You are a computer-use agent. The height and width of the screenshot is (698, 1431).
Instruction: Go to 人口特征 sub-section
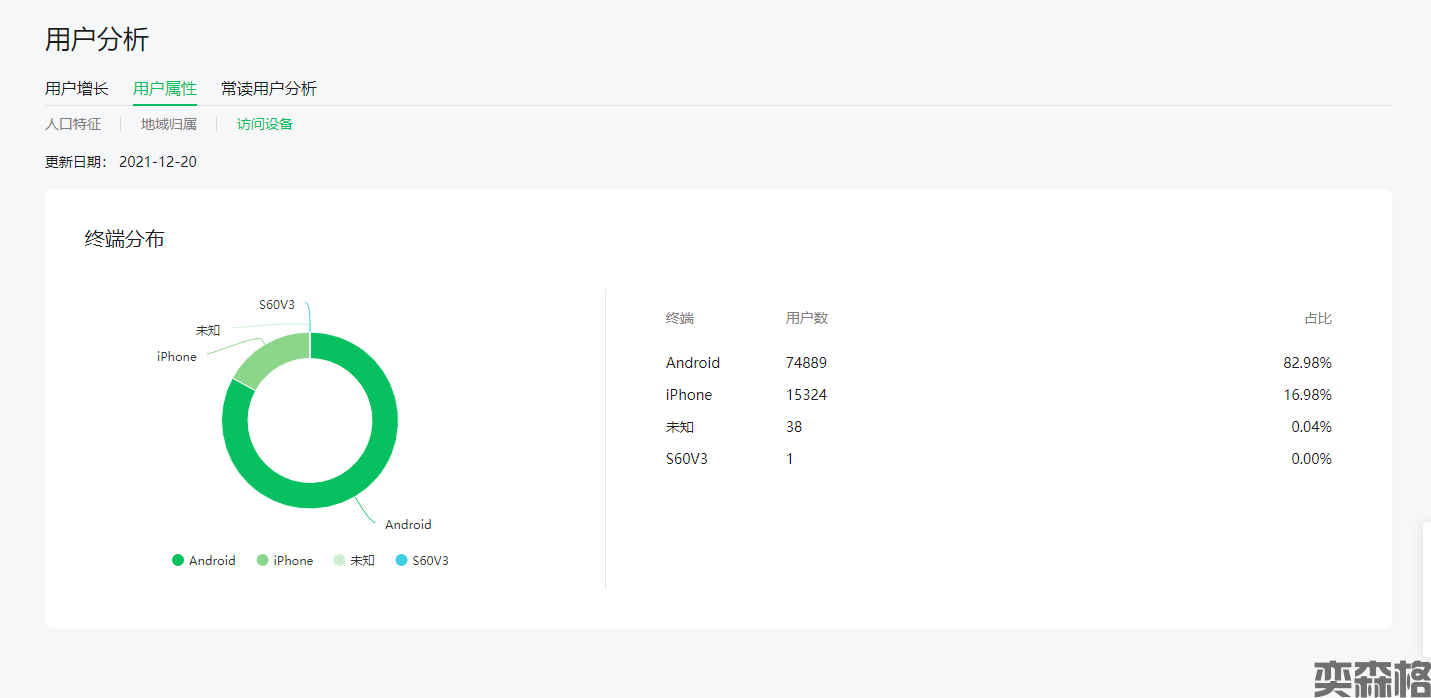coord(73,124)
